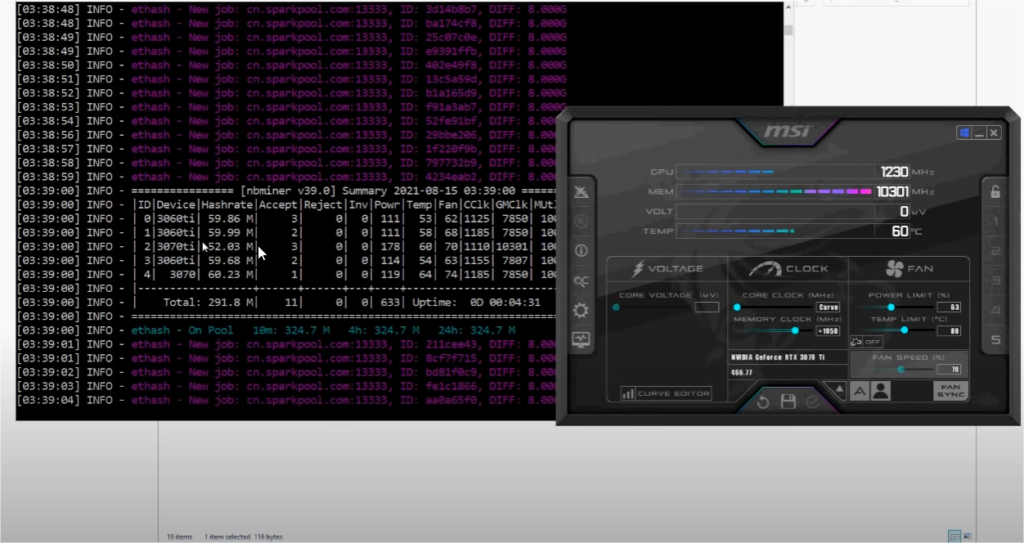The image size is (1024, 543).
Task: Select profile slot 5 in Afterburner
Action: click(996, 340)
